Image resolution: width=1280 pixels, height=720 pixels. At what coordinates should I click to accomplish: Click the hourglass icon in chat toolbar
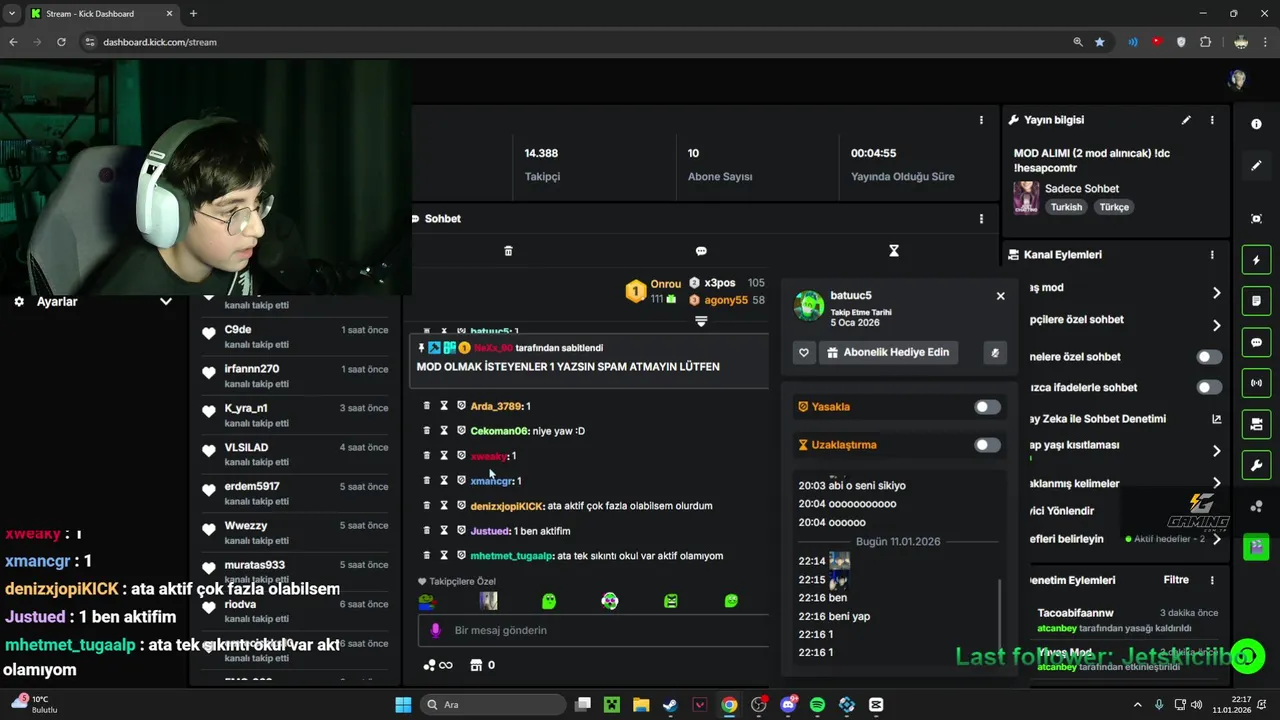pyautogui.click(x=894, y=251)
